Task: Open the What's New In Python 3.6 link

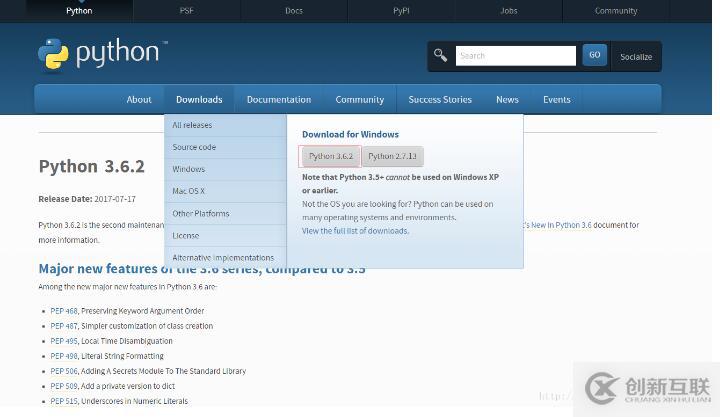Action: click(557, 225)
